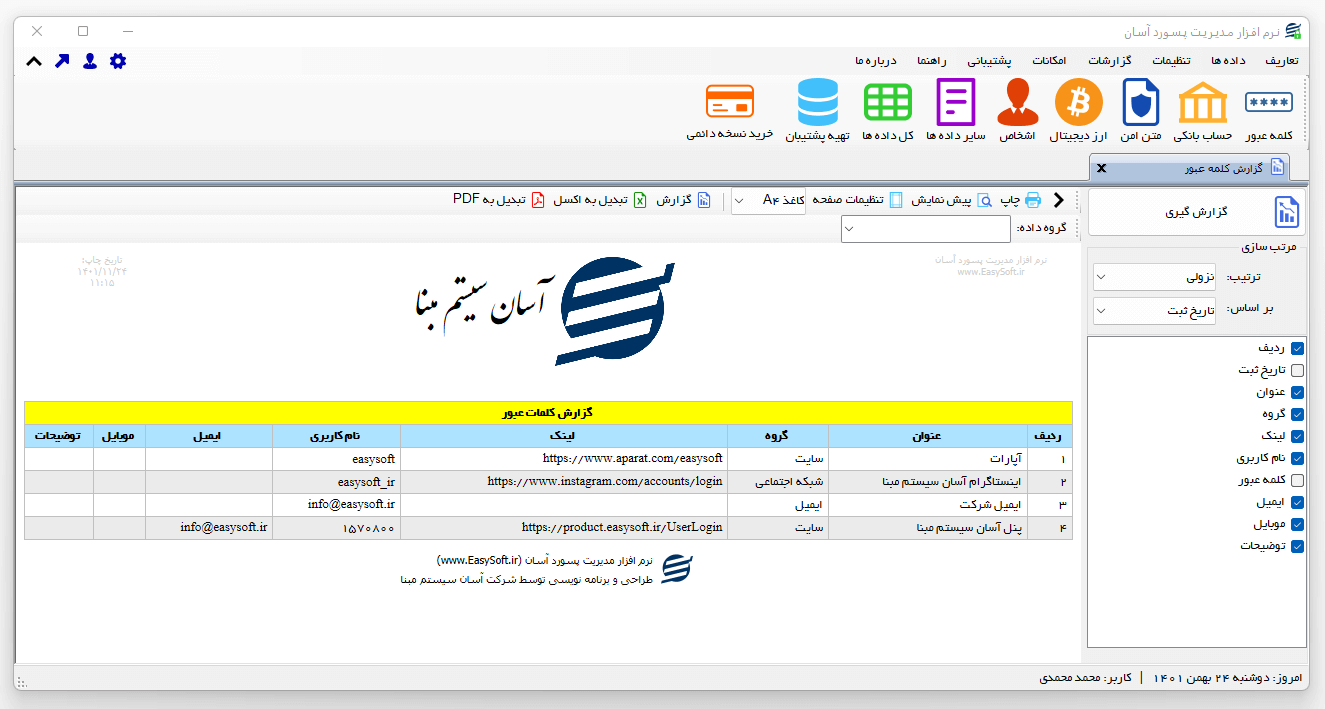Image resolution: width=1325 pixels, height=709 pixels.
Task: Toggle the توضیحات (Notes) checkbox
Action: [x=1298, y=546]
